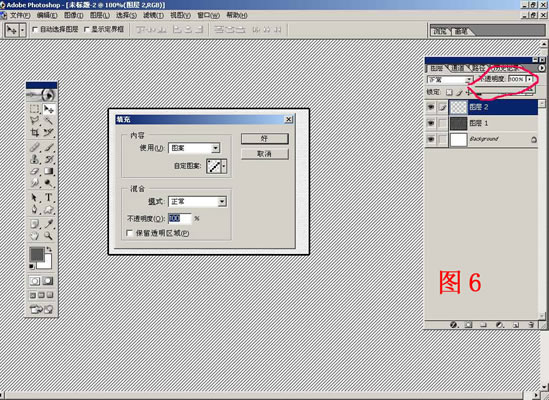Screen dimensions: 549x400
Task: Select the Type tool
Action: click(x=48, y=198)
